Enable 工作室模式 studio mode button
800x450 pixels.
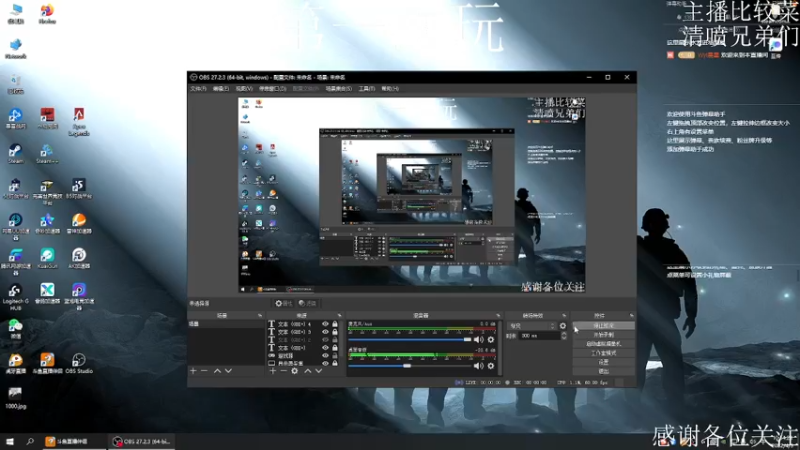[604, 353]
